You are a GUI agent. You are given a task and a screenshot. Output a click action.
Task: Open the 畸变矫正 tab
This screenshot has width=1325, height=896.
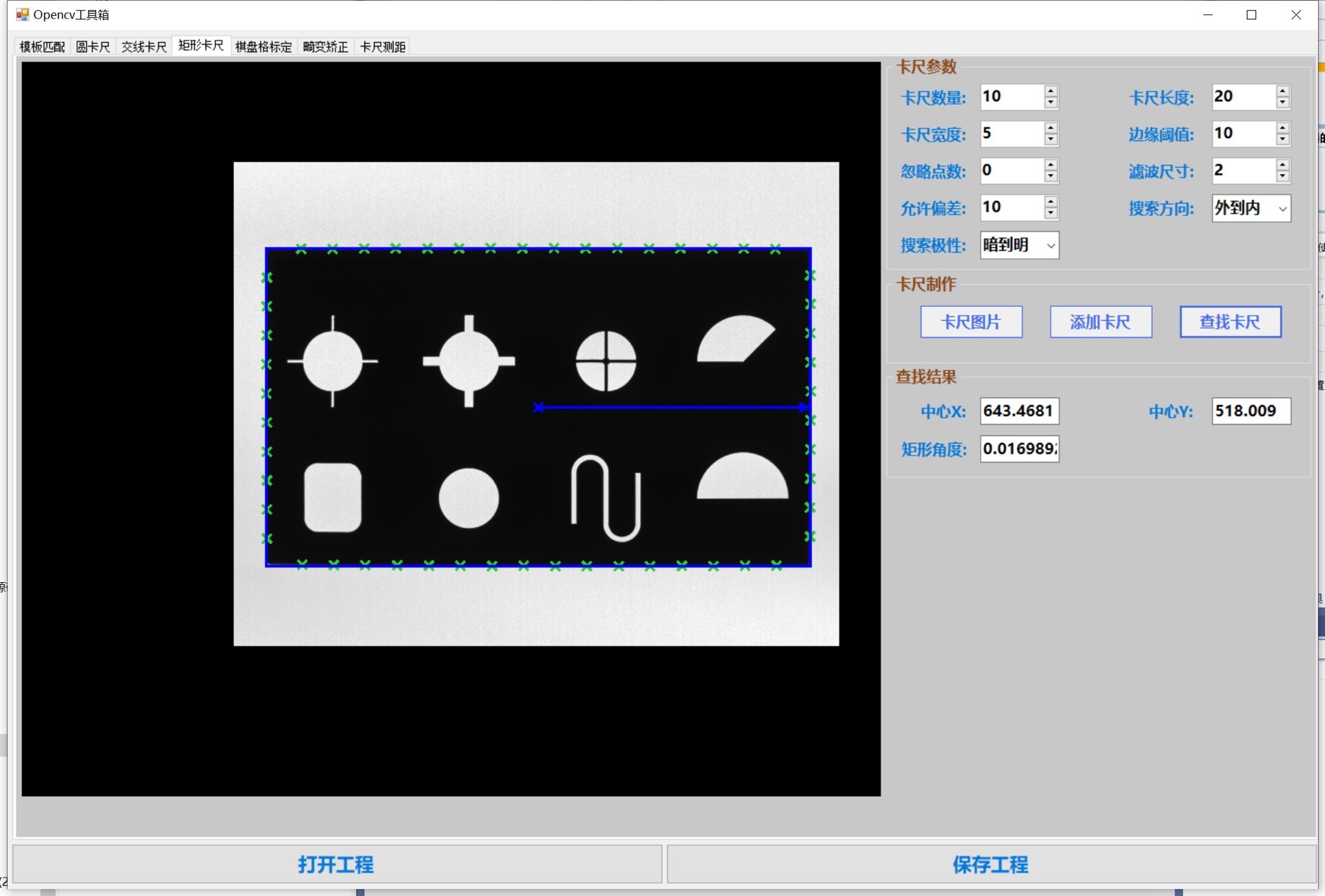[325, 47]
